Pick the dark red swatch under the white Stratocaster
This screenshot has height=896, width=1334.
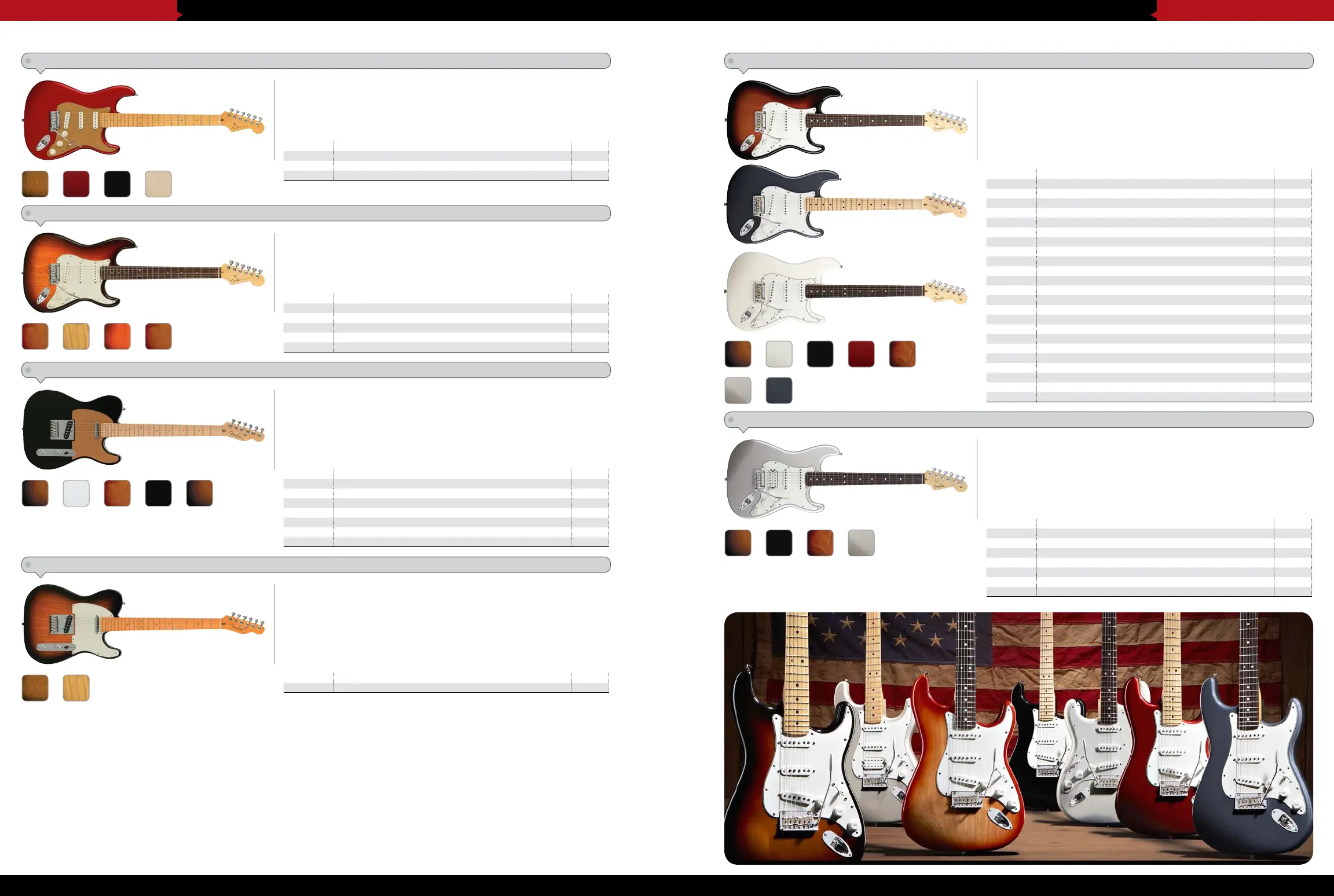[x=861, y=354]
